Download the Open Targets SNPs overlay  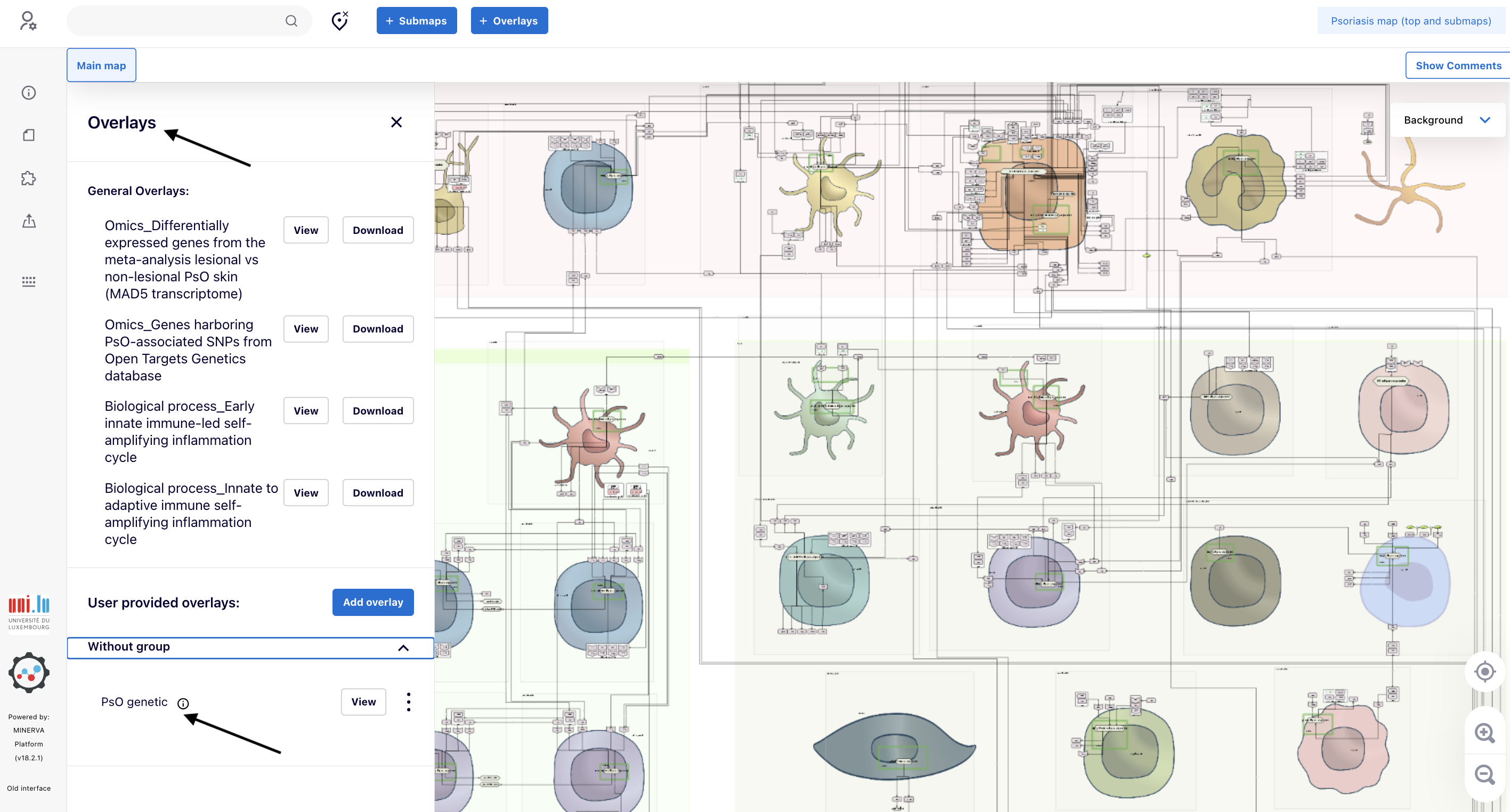(377, 329)
